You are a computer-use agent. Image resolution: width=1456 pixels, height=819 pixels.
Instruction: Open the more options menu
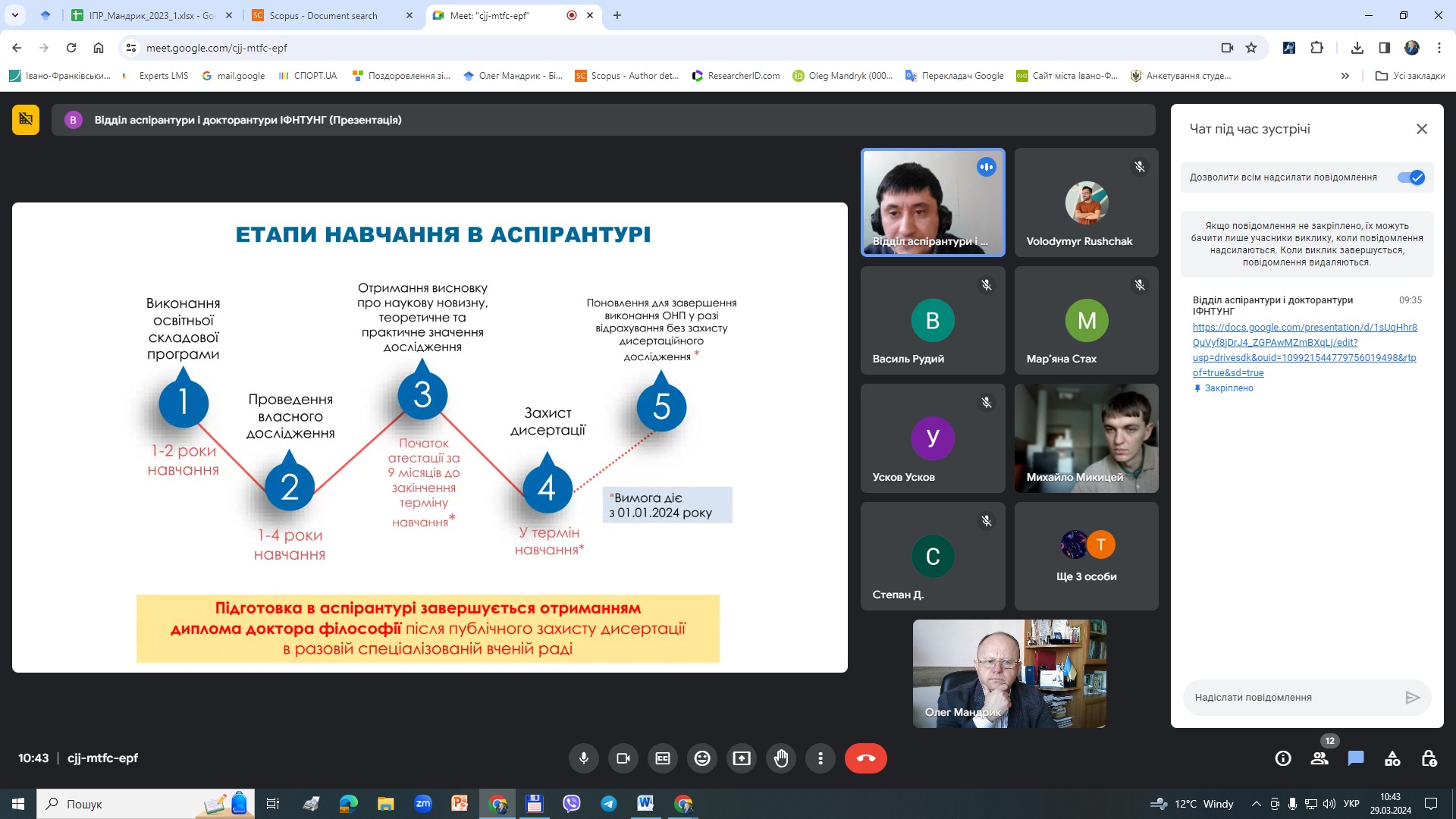pos(820,758)
